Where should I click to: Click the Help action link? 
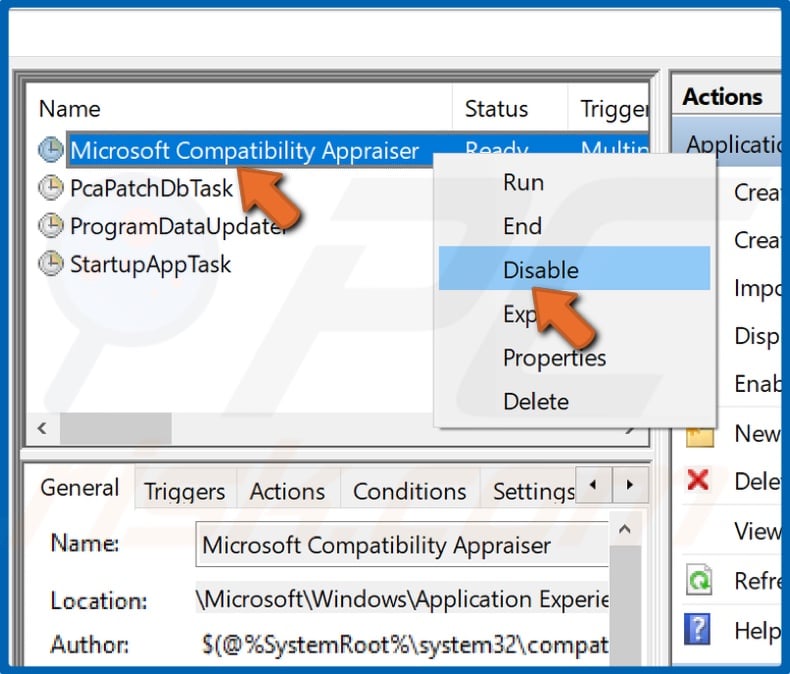coord(757,630)
